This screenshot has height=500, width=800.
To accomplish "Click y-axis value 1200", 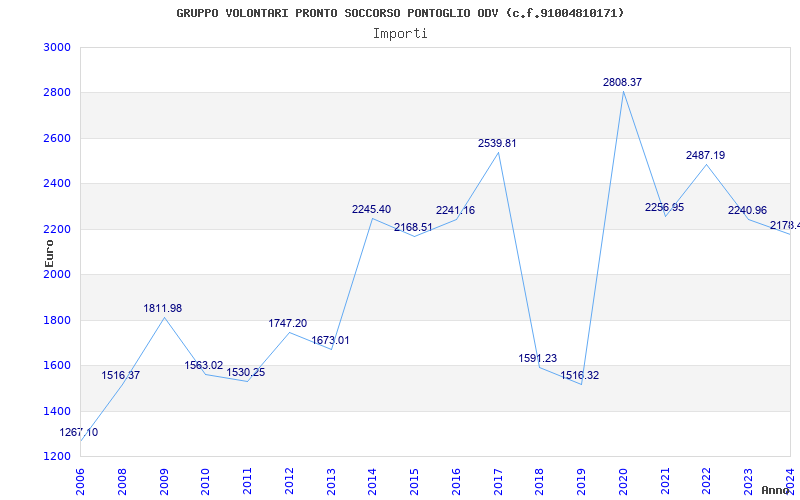I will 57,457.
